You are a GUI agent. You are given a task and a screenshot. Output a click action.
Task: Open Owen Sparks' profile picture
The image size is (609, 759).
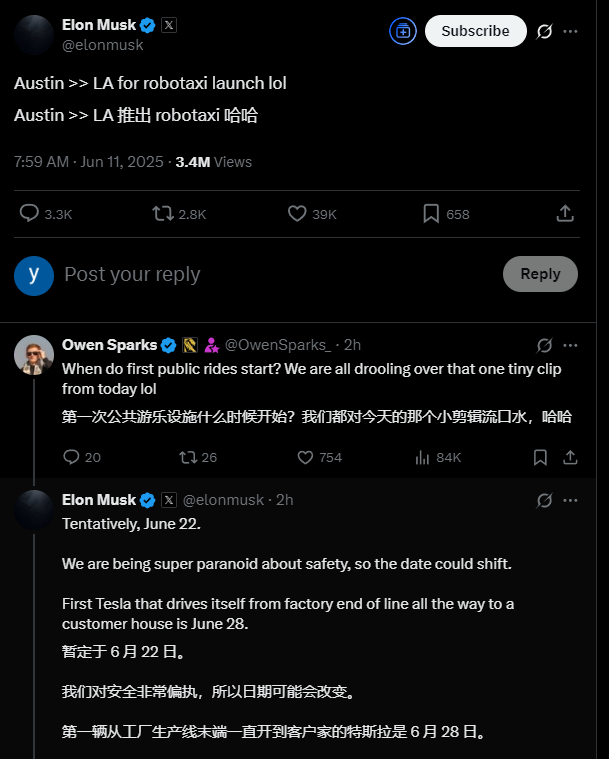coord(33,354)
